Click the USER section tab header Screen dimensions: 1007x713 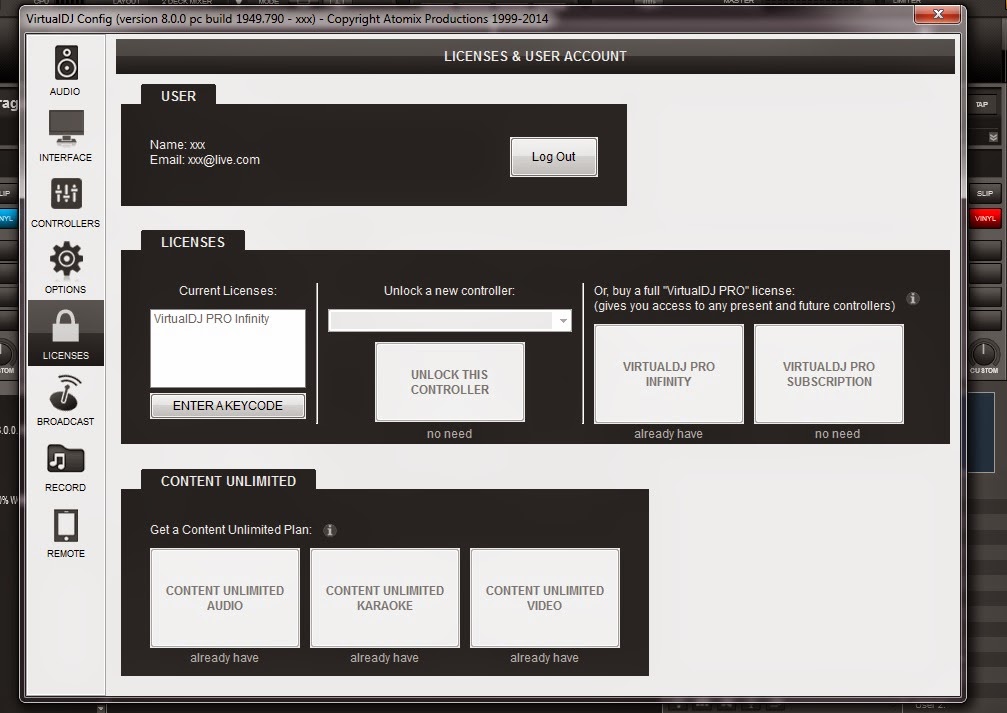(x=179, y=96)
